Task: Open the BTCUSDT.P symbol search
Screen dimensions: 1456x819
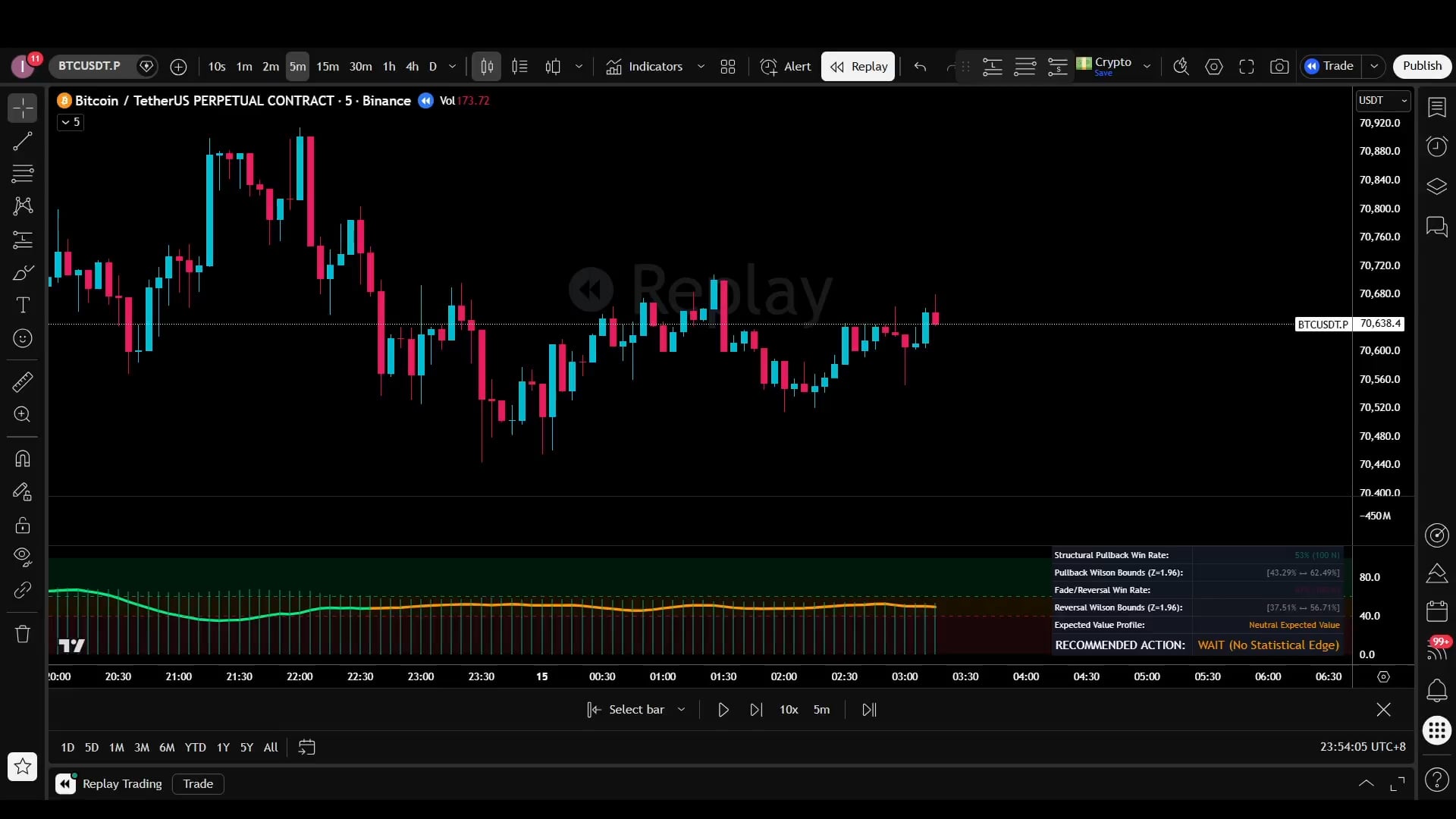Action: pyautogui.click(x=89, y=66)
